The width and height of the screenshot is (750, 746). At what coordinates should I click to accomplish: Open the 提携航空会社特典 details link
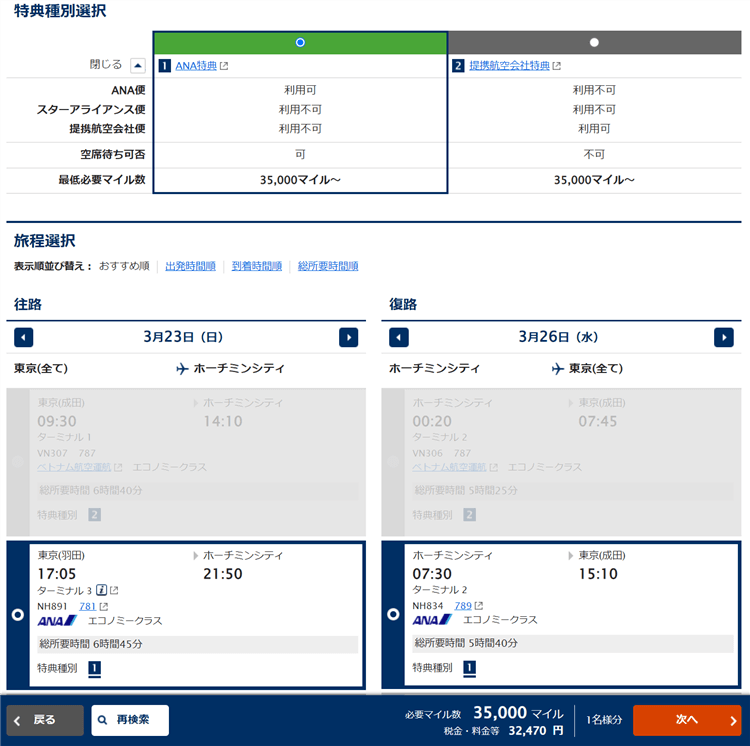(x=509, y=66)
